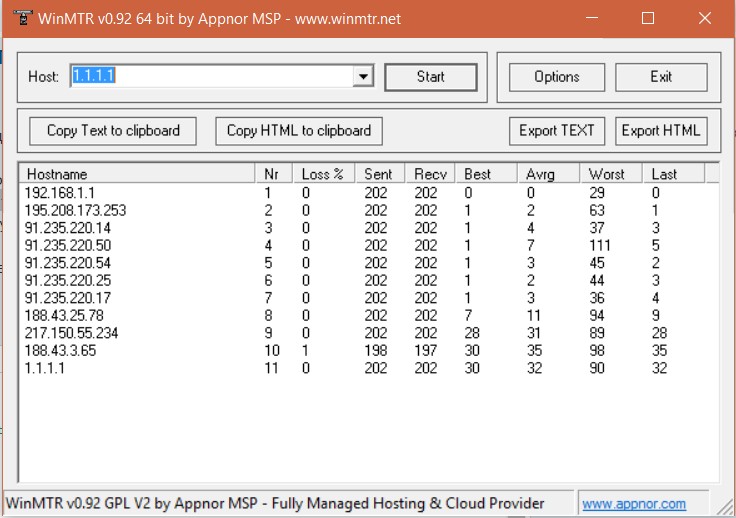
Task: Select the 188.43.3.65 hop row
Action: [x=60, y=350]
